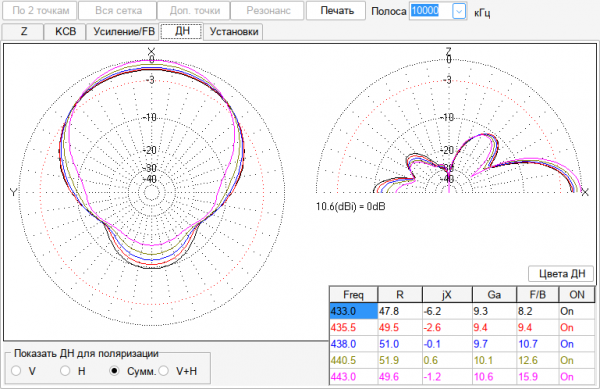Image resolution: width=600 pixels, height=389 pixels.
Task: Click the Ga column header
Action: click(494, 295)
